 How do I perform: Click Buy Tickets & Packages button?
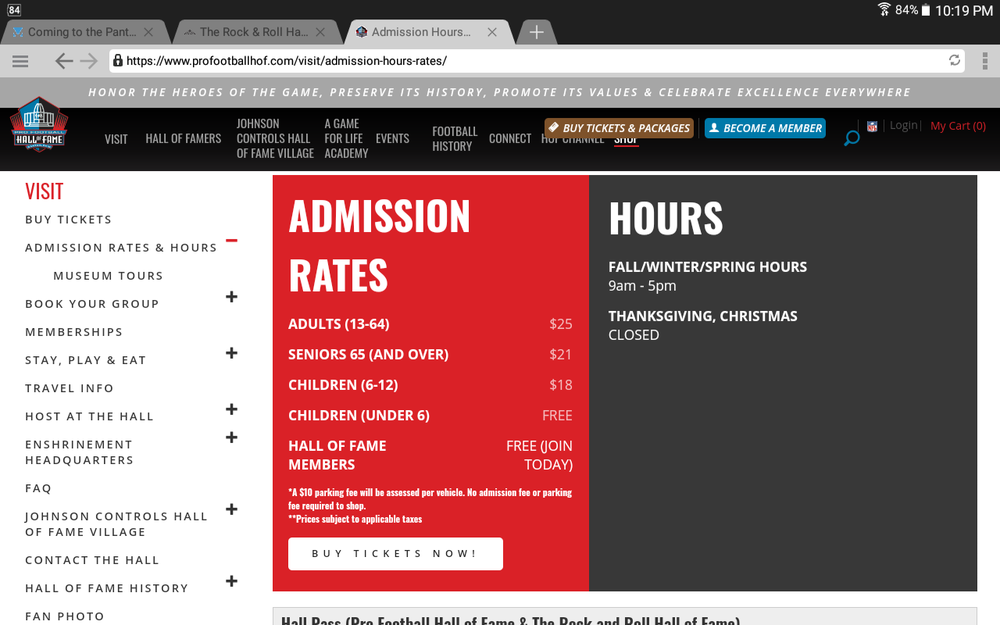pyautogui.click(x=619, y=128)
